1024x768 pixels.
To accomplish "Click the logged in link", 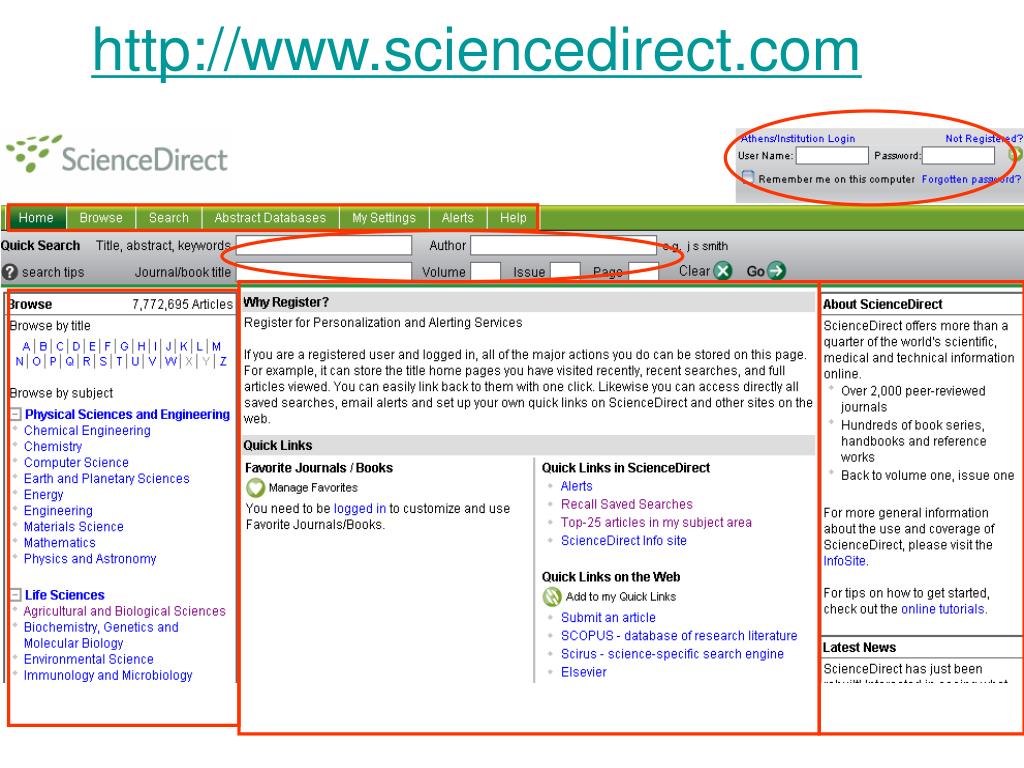I will point(359,509).
